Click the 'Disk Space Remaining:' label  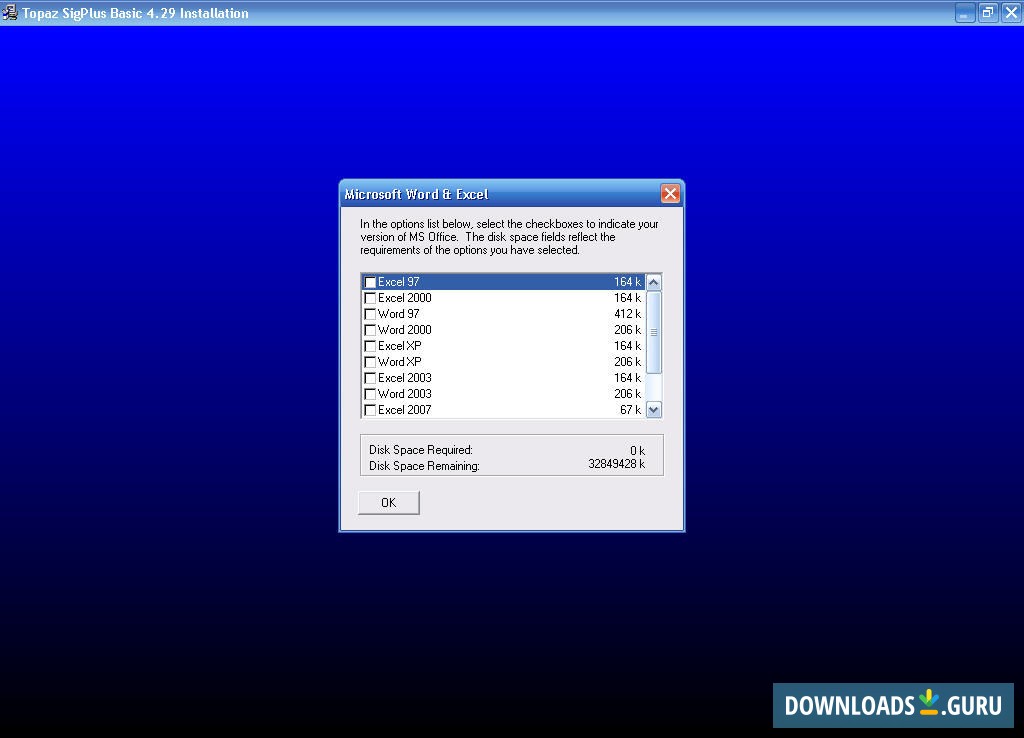(x=424, y=466)
